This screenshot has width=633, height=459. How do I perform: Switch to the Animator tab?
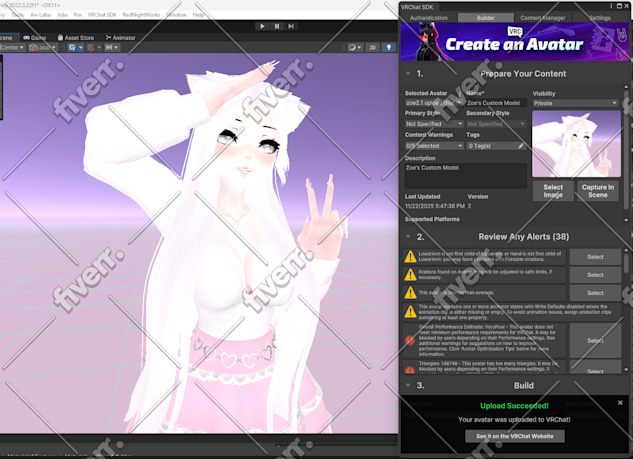coord(120,38)
